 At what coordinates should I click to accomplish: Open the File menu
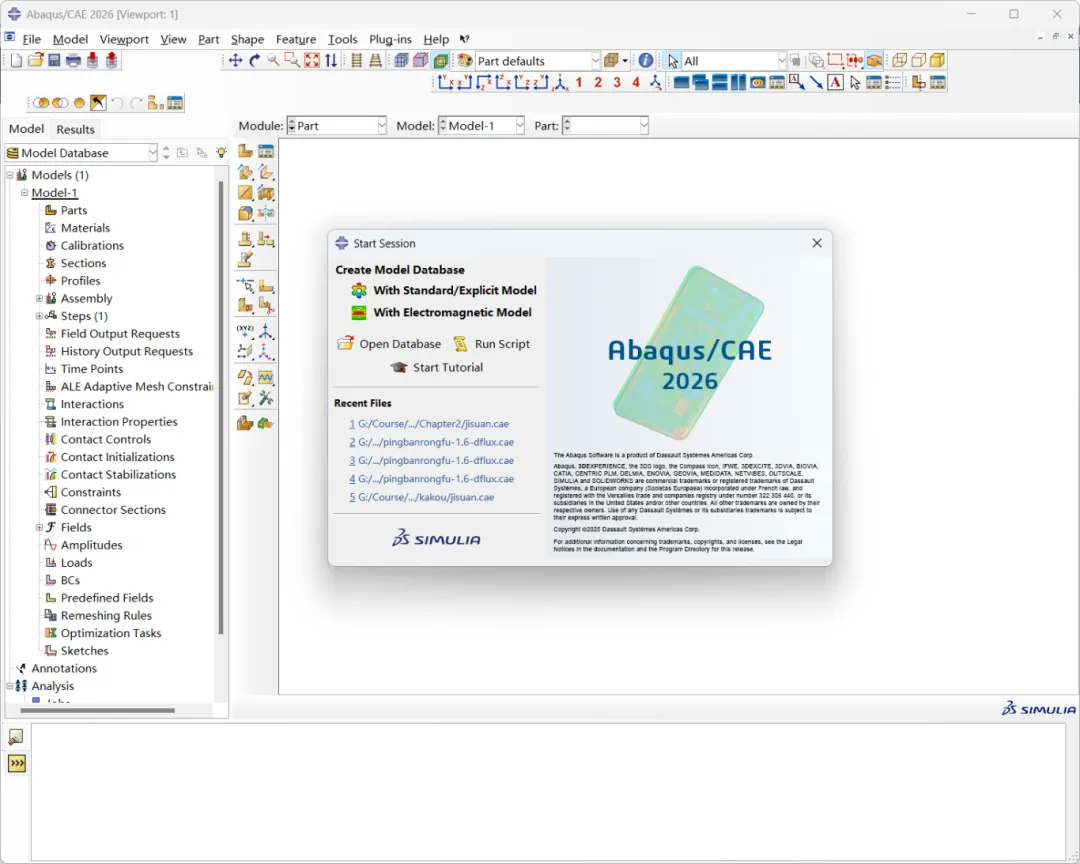click(32, 39)
